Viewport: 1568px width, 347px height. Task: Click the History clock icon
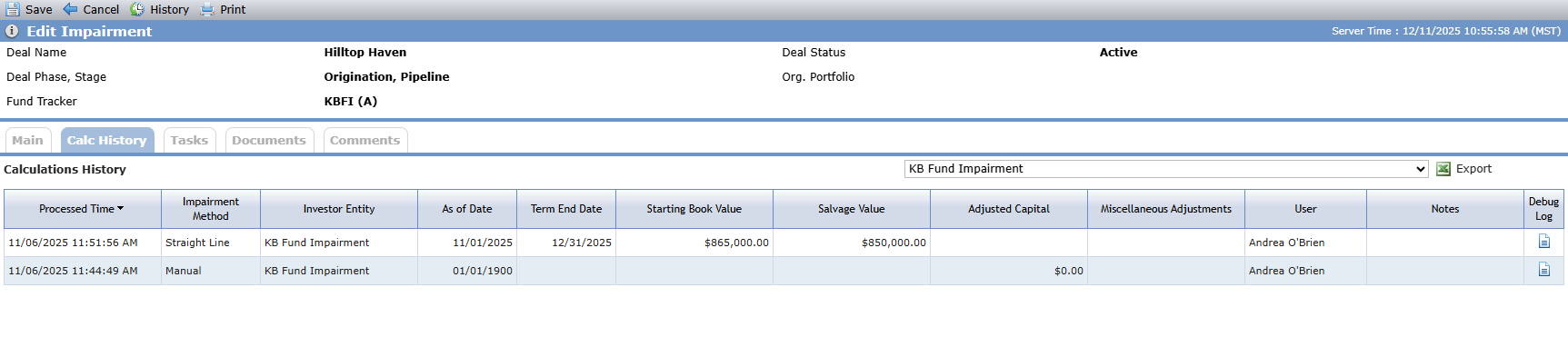click(x=137, y=9)
